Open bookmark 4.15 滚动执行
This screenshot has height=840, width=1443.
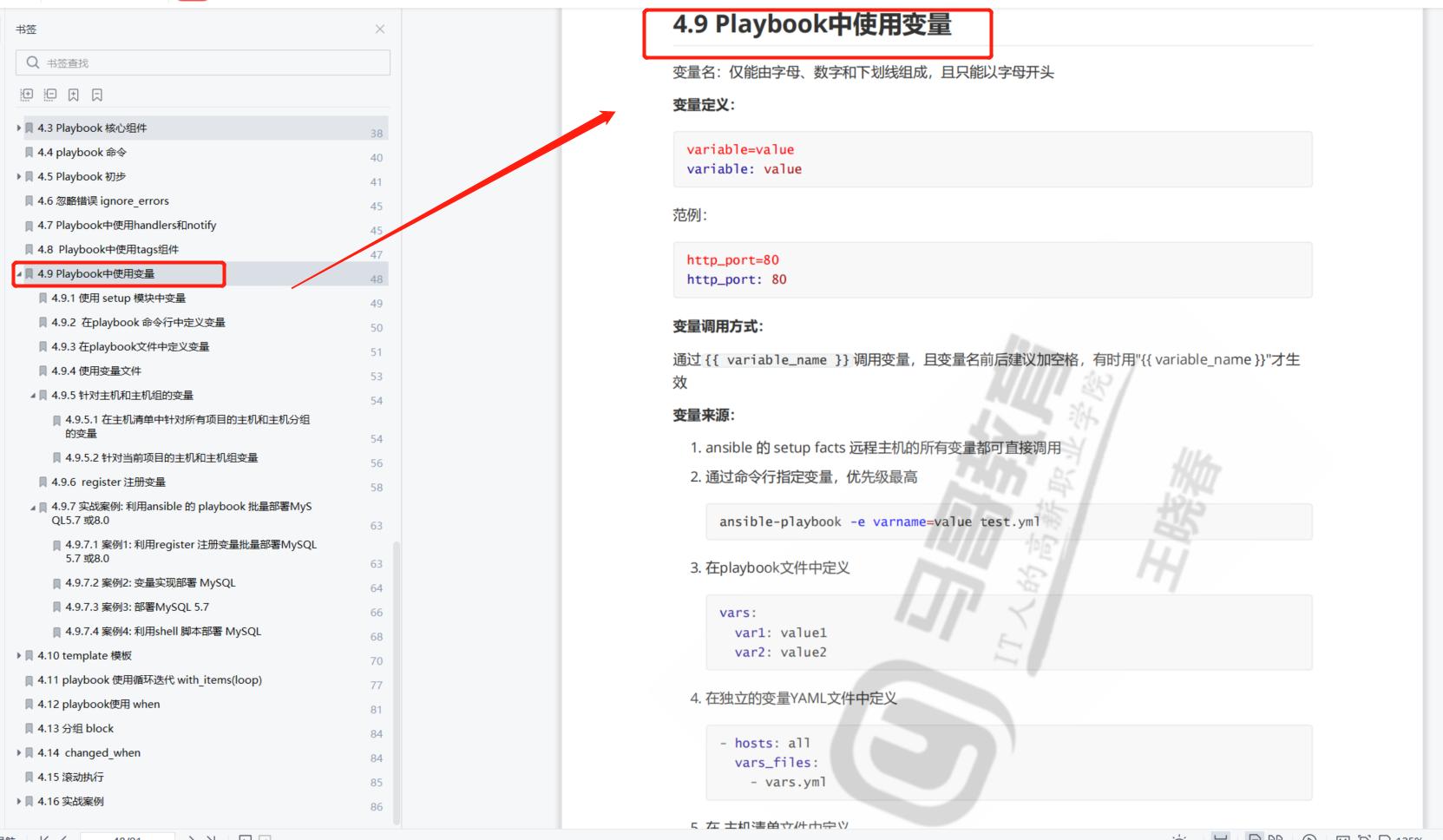point(70,778)
